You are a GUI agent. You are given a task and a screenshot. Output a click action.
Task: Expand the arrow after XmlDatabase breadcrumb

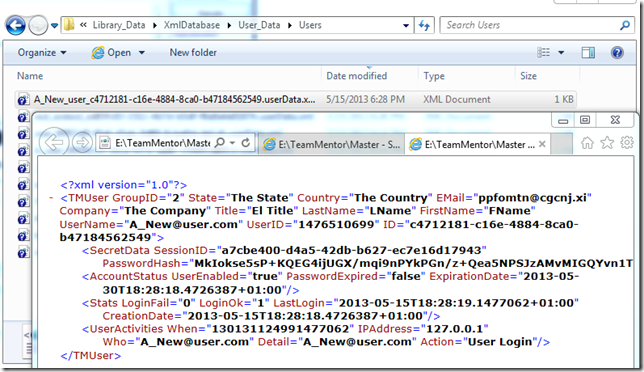pyautogui.click(x=229, y=25)
